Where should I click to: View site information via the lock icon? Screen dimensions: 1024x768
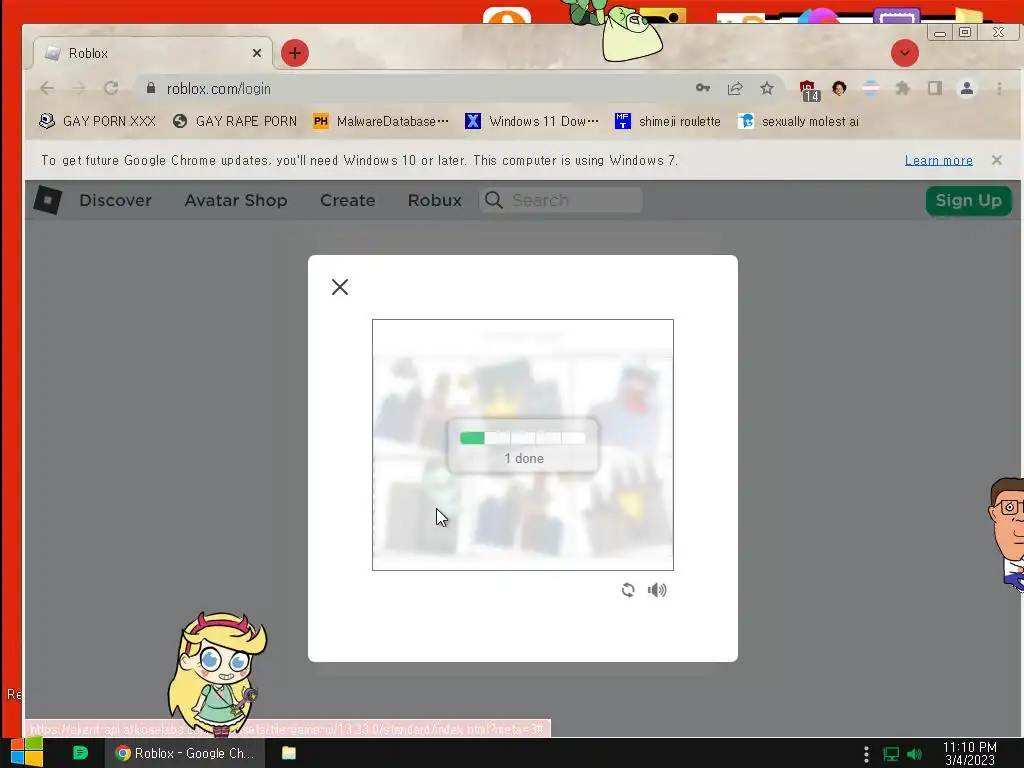(x=151, y=88)
